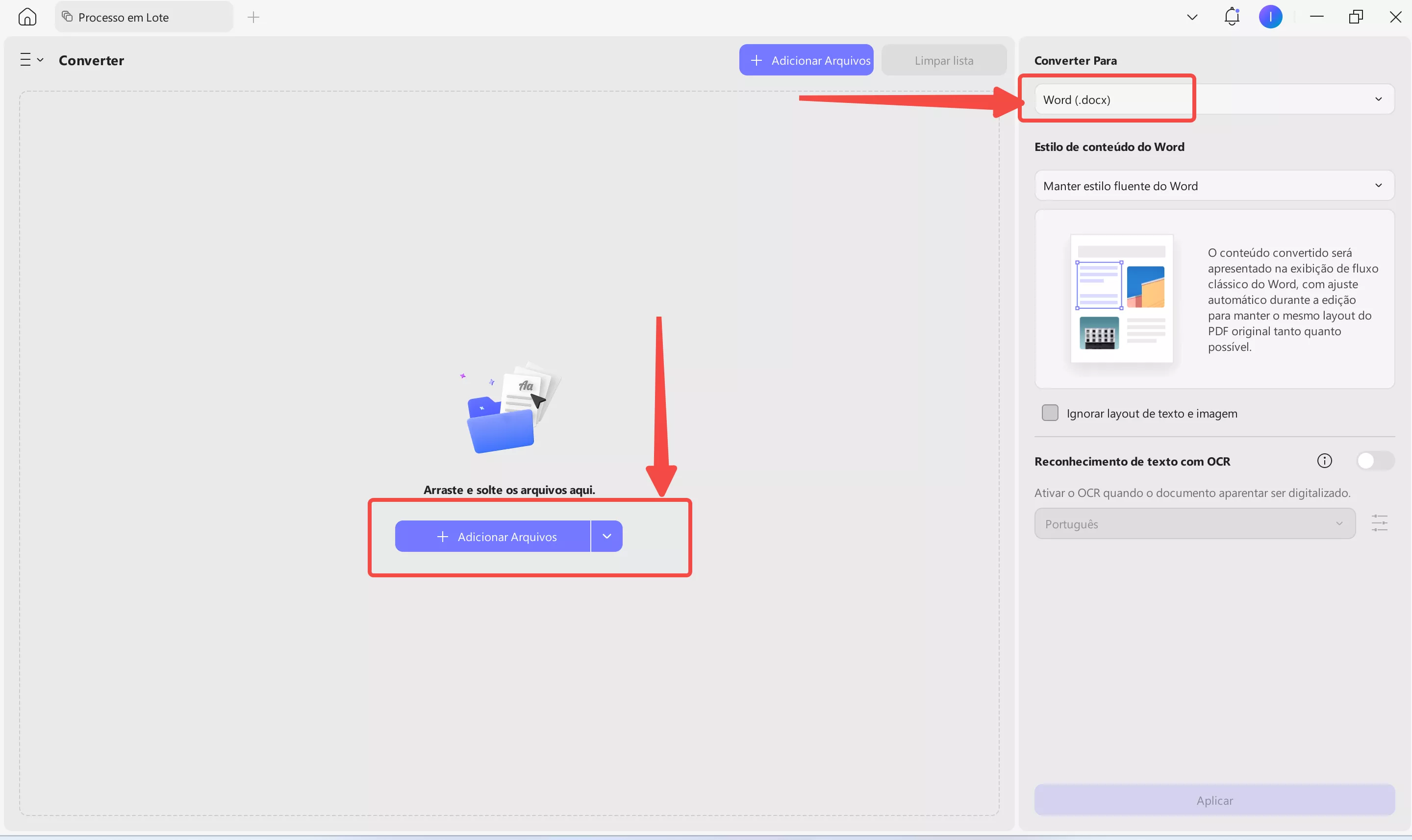Viewport: 1412px width, 840px height.
Task: Click the Home icon
Action: click(x=27, y=16)
